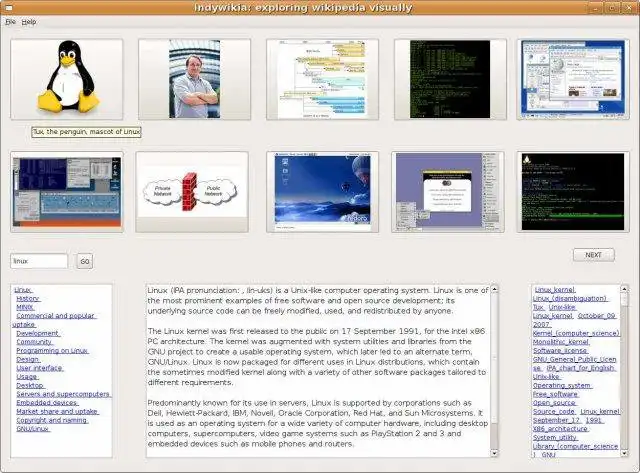Open Kernel (computer science) related link
The image size is (640, 473).
pyautogui.click(x=576, y=333)
